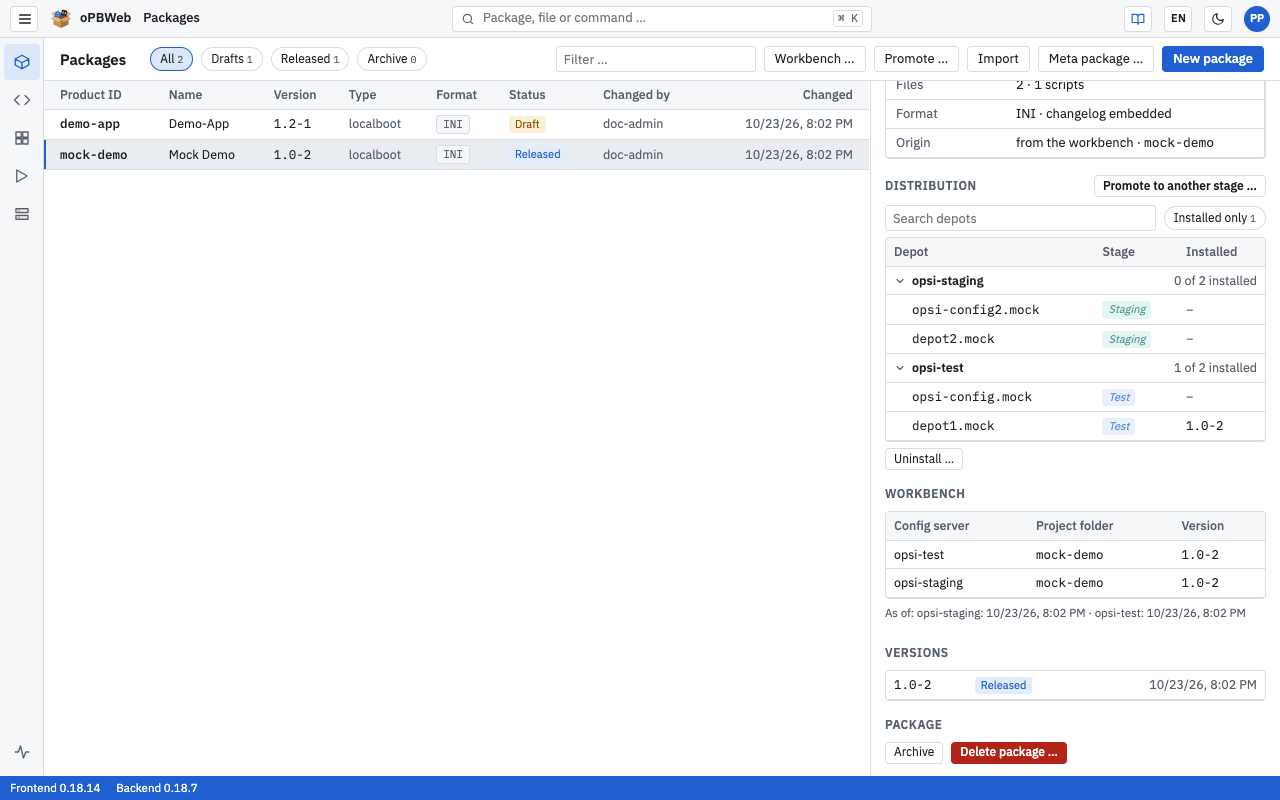Toggle dark mode with the moon icon

pos(1217,18)
